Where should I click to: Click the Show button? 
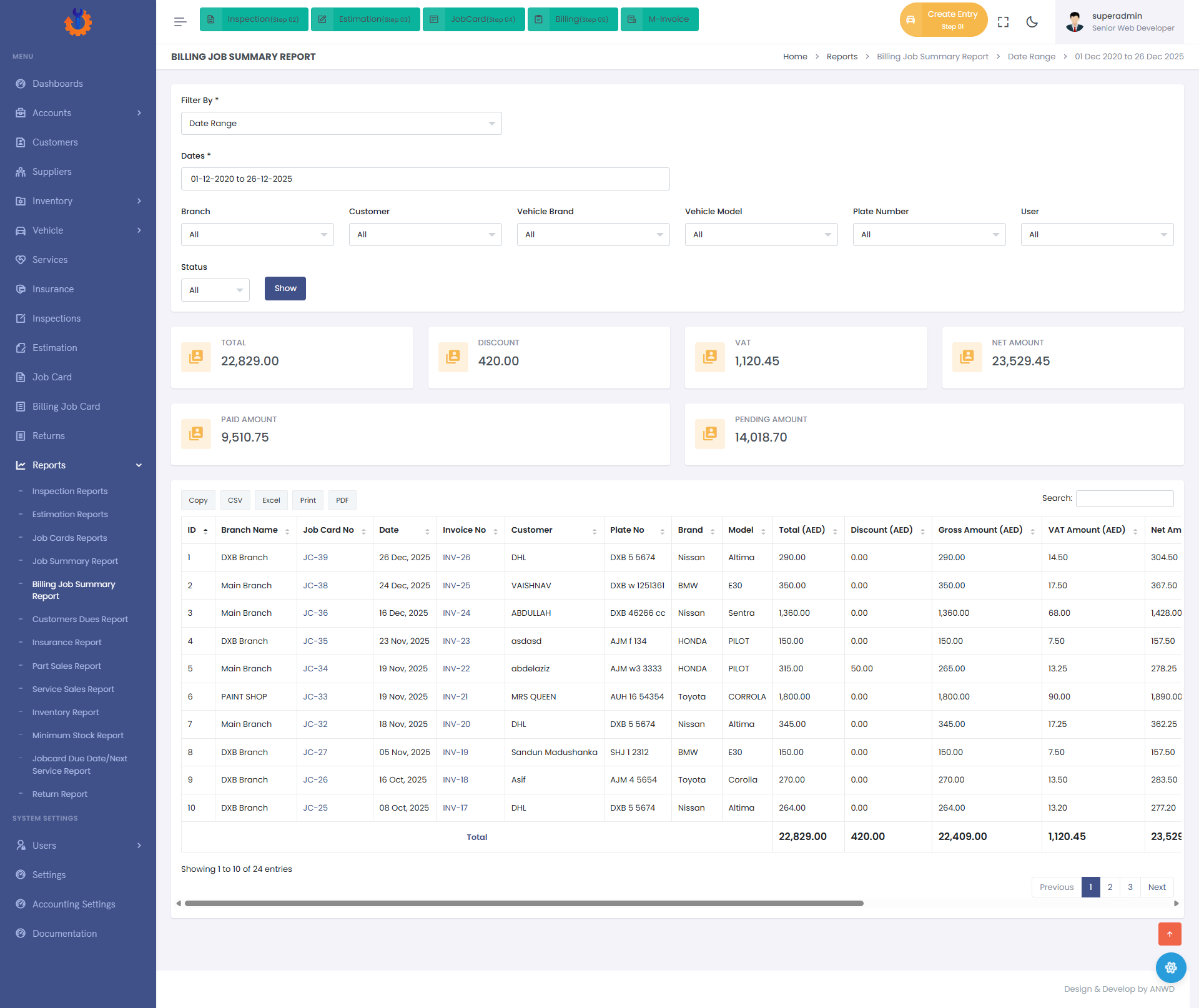285,289
